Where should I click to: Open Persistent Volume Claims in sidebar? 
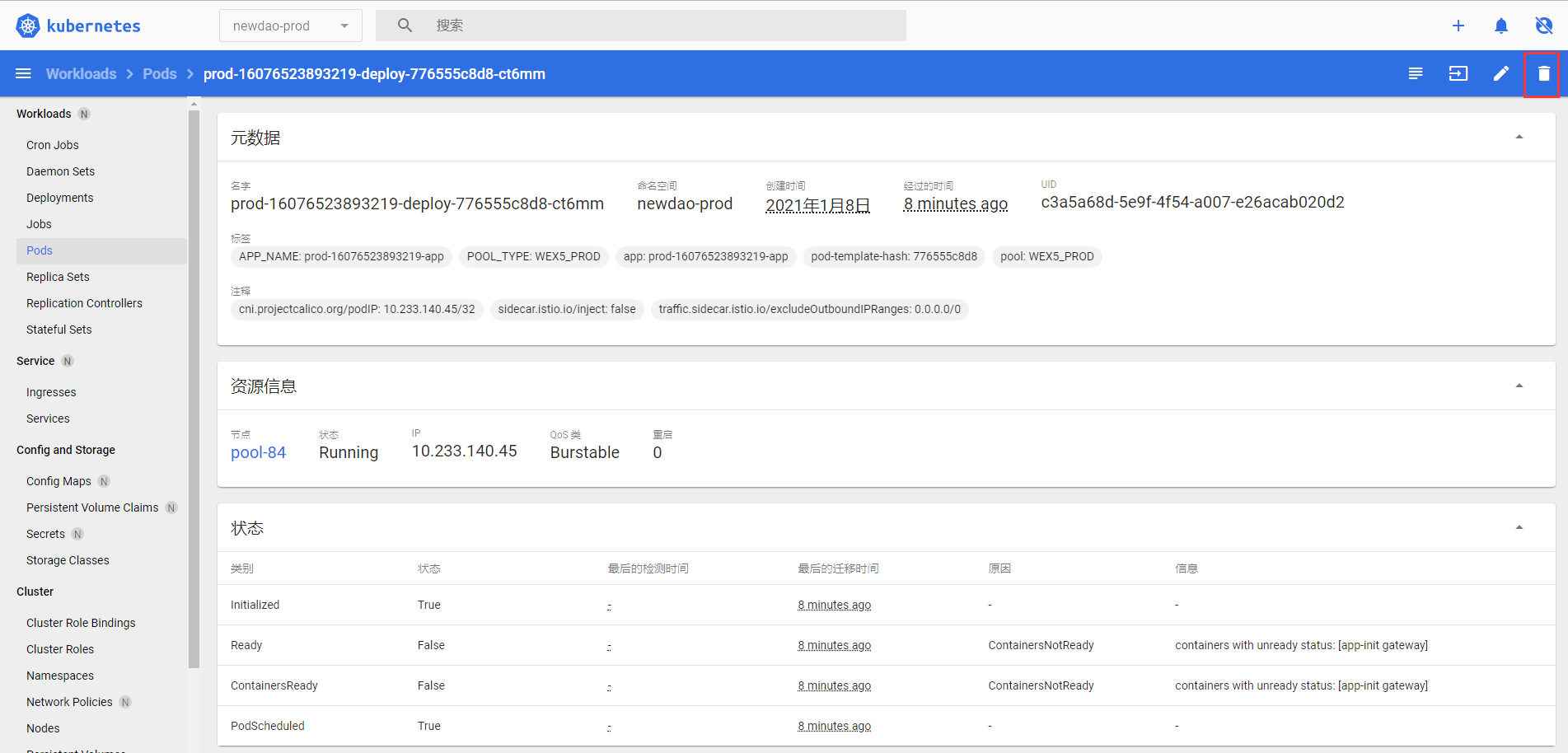92,507
